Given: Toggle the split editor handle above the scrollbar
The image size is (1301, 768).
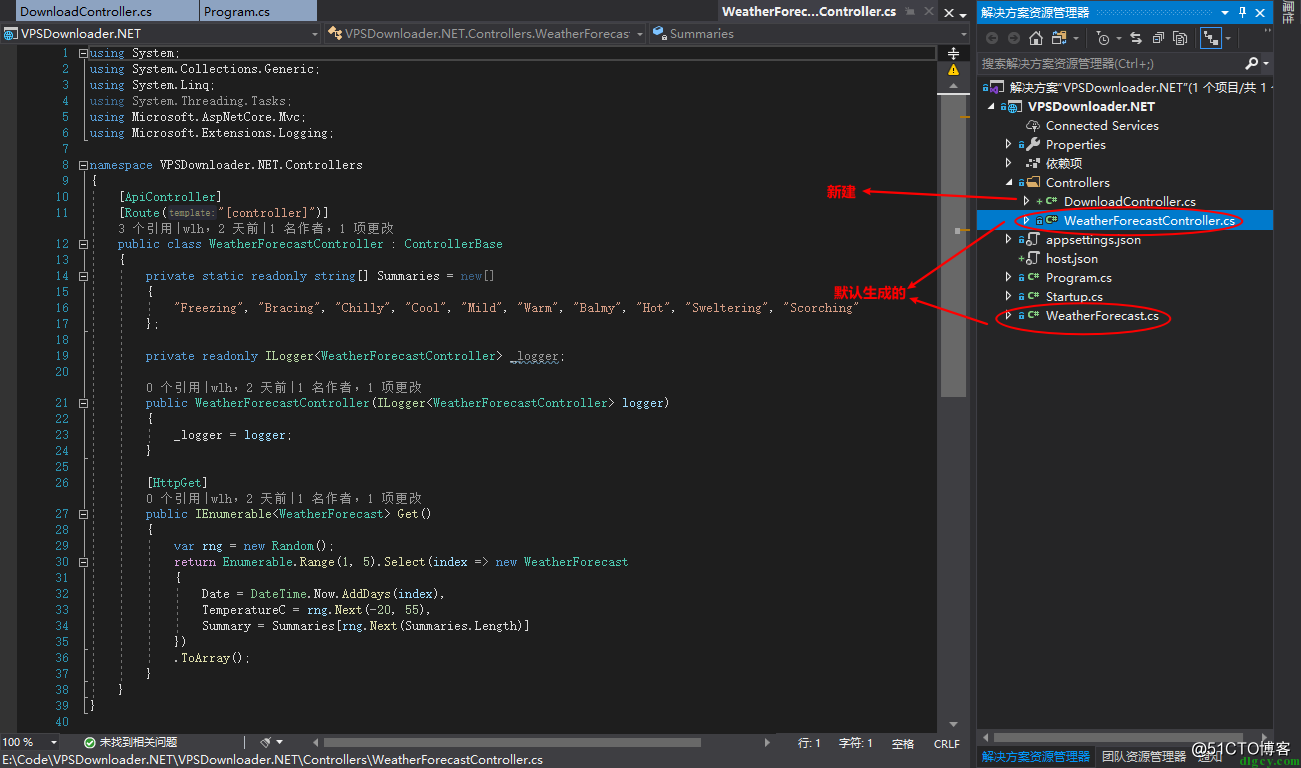Looking at the screenshot, I should [954, 53].
